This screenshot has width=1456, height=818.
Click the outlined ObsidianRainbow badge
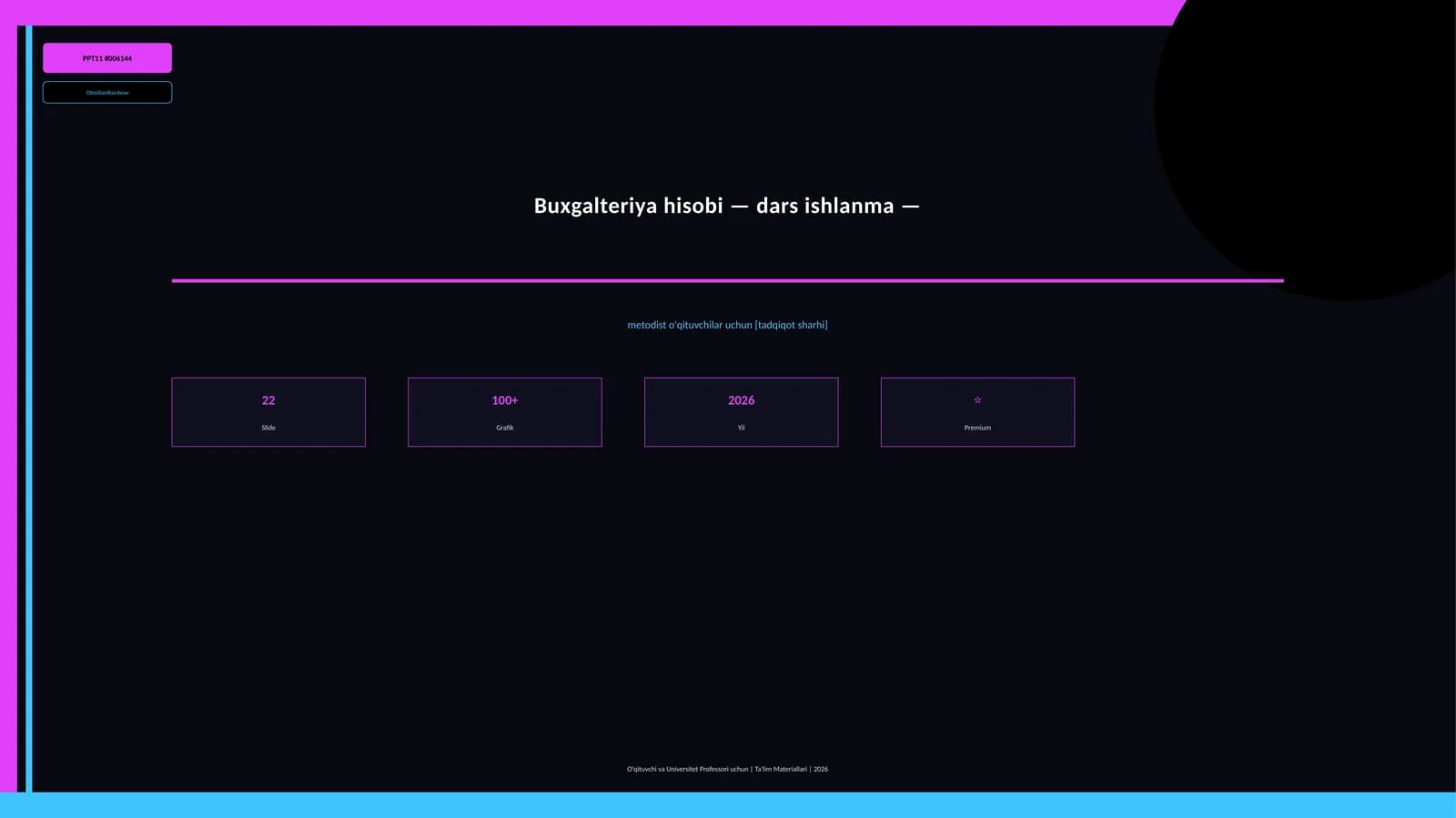click(107, 92)
